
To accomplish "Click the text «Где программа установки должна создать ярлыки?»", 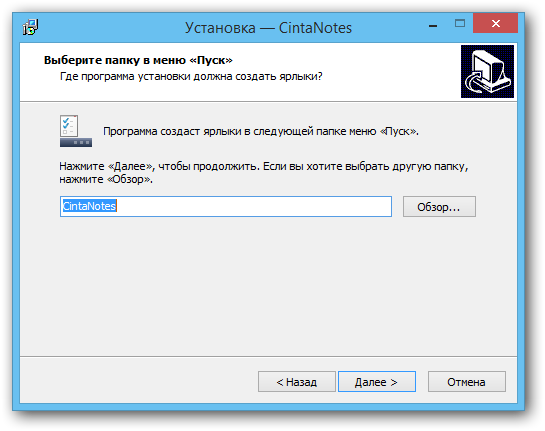I will tap(191, 76).
